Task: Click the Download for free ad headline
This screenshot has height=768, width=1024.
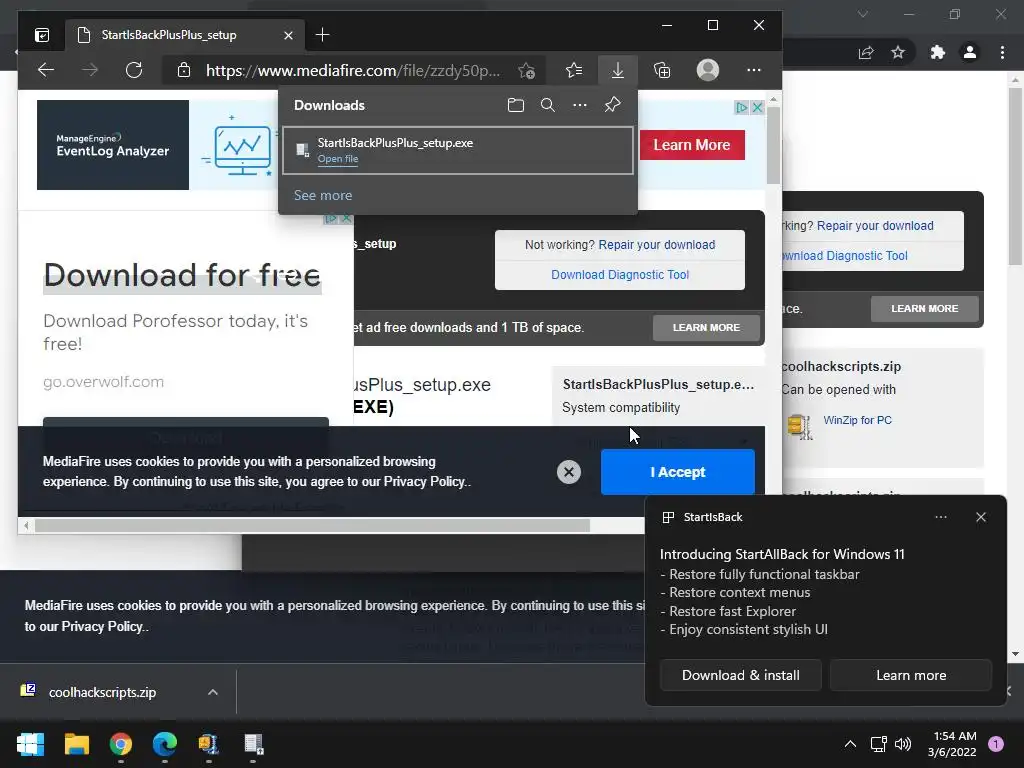Action: [x=182, y=275]
